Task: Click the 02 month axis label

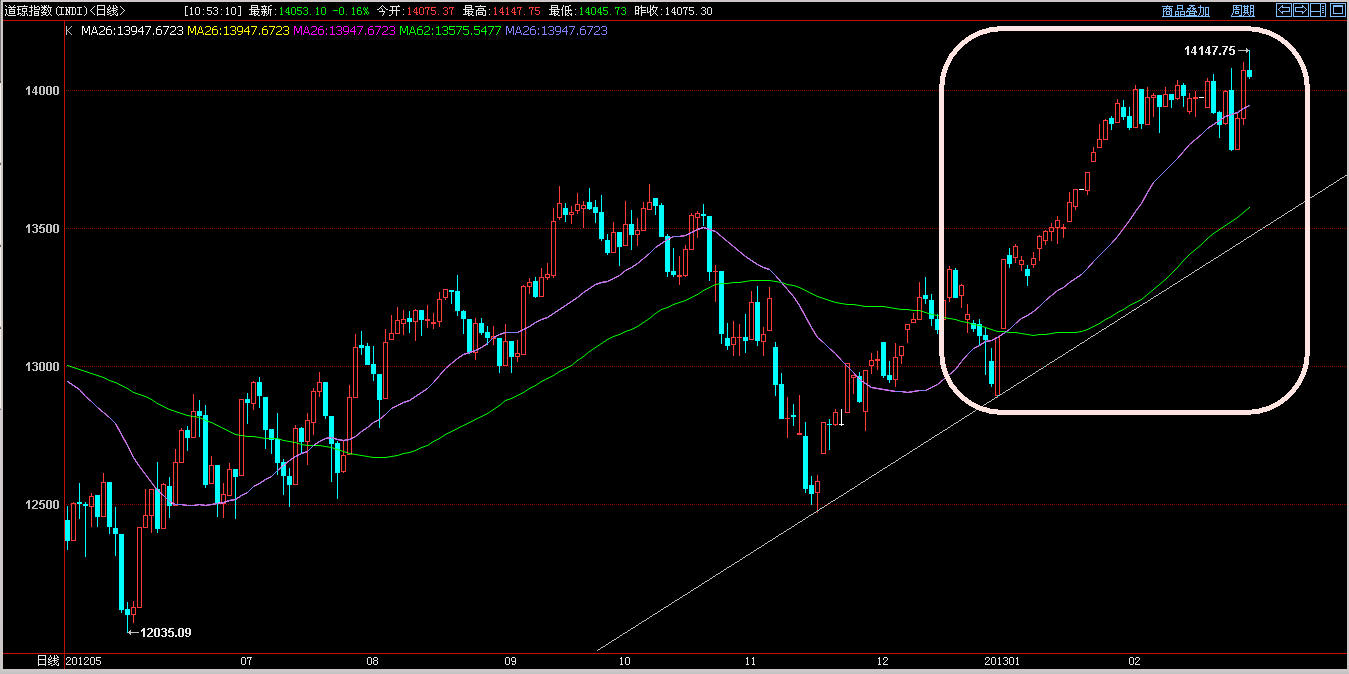Action: pyautogui.click(x=1135, y=661)
